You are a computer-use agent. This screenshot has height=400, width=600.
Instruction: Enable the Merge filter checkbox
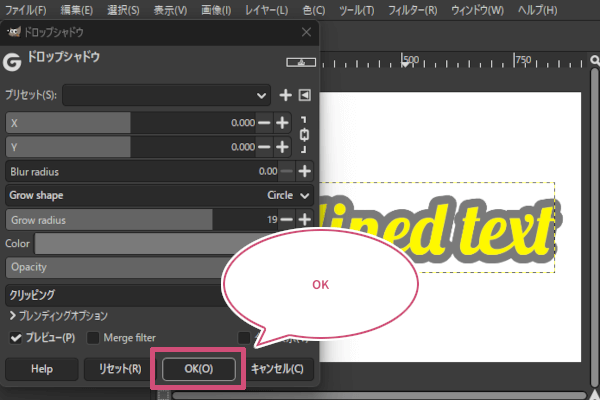click(x=95, y=338)
